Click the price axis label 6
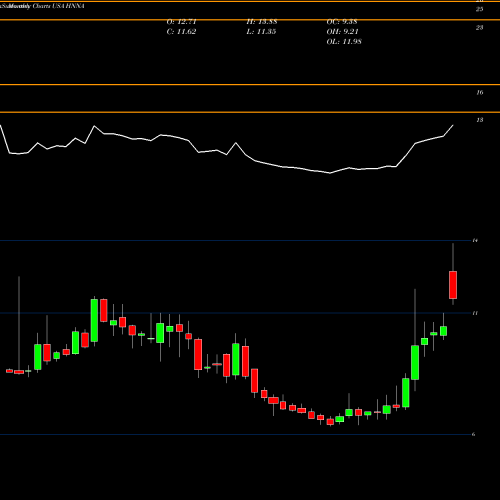The image size is (500, 500). (x=473, y=434)
